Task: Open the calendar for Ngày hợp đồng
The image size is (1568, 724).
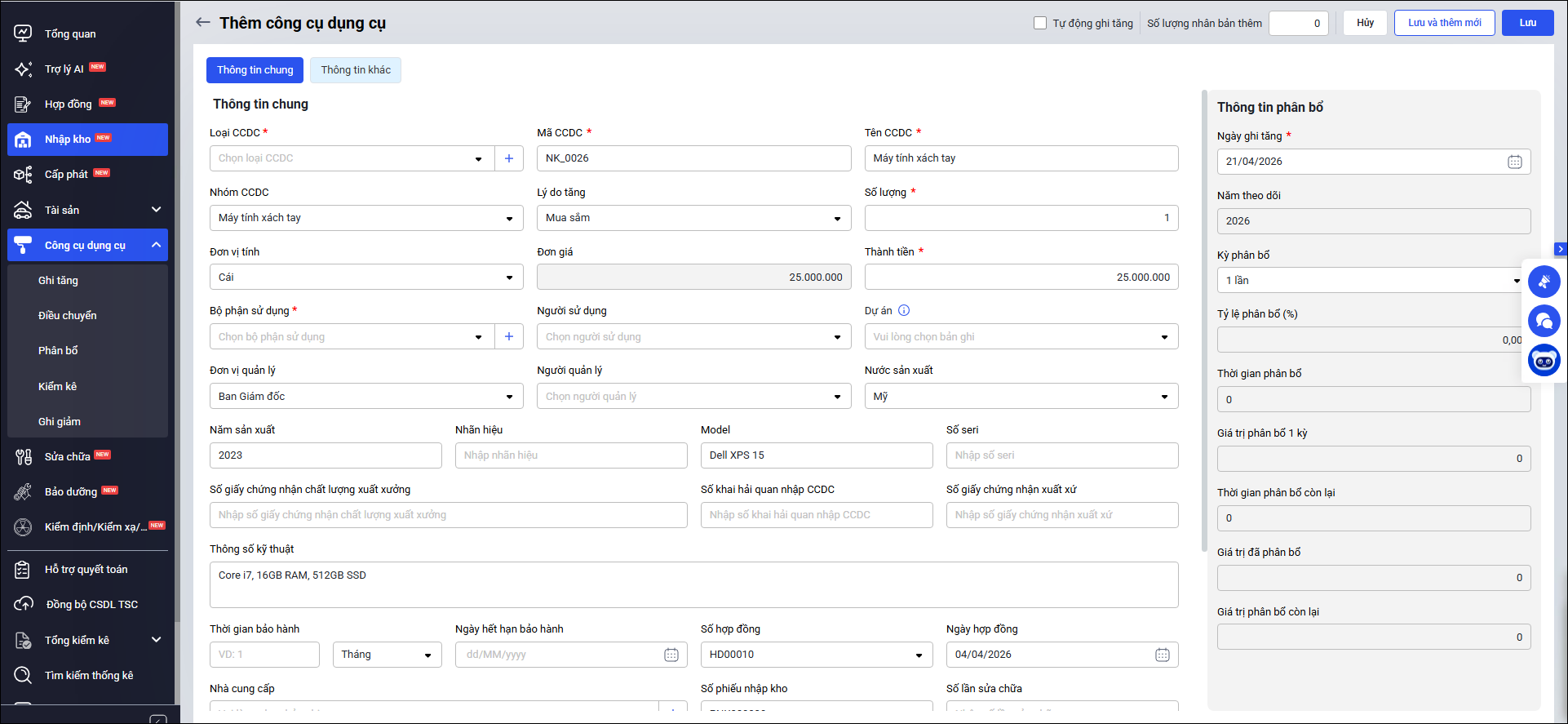Action: click(x=1162, y=655)
